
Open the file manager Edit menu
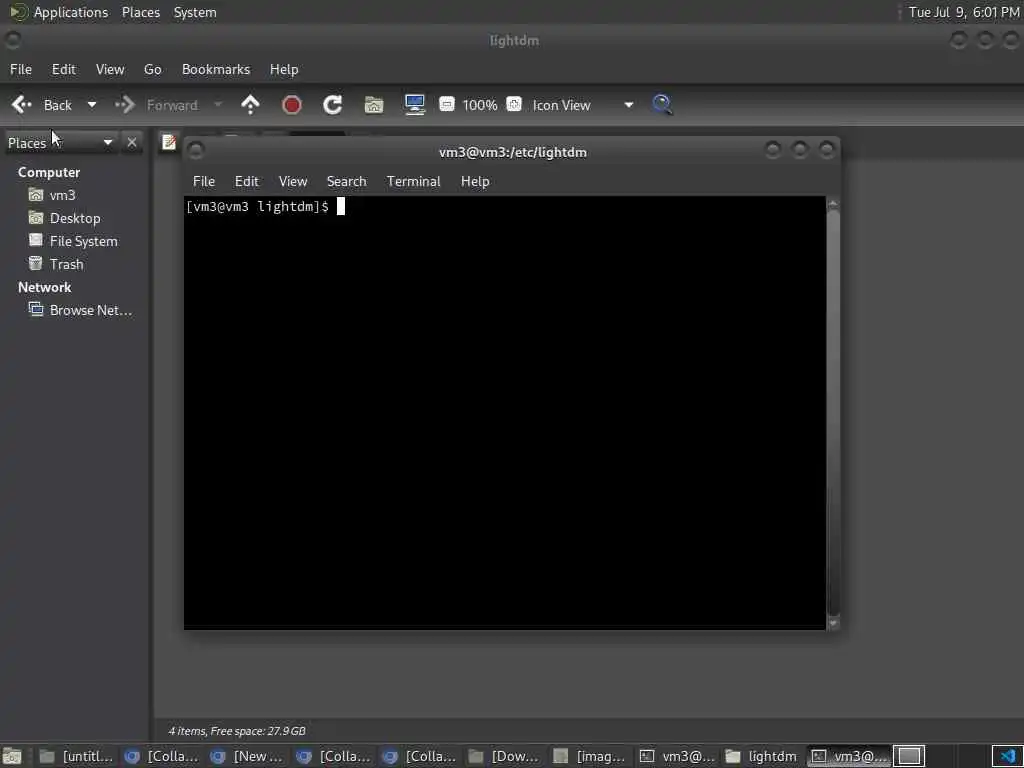(64, 69)
